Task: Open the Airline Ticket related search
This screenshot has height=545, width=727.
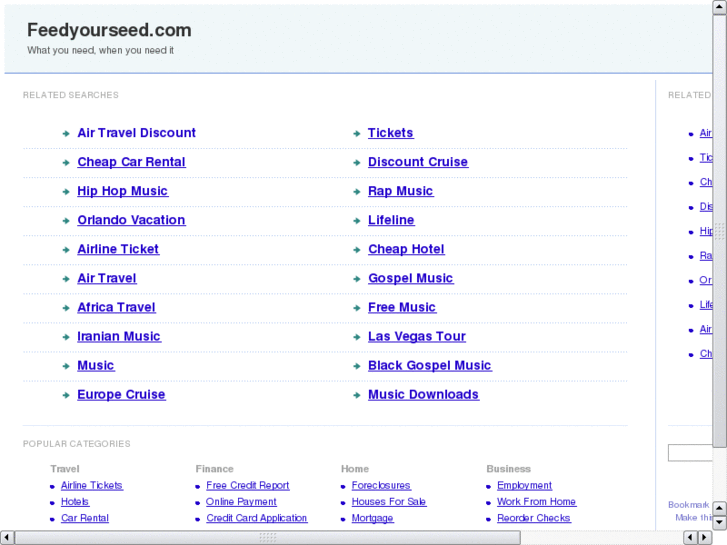Action: pos(118,249)
